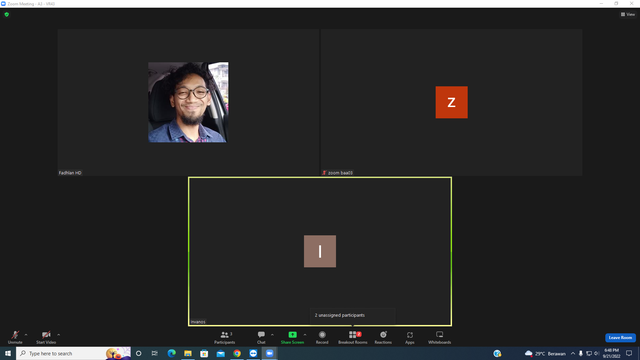640x360 pixels.
Task: Open the system clock and date
Action: coord(611,353)
